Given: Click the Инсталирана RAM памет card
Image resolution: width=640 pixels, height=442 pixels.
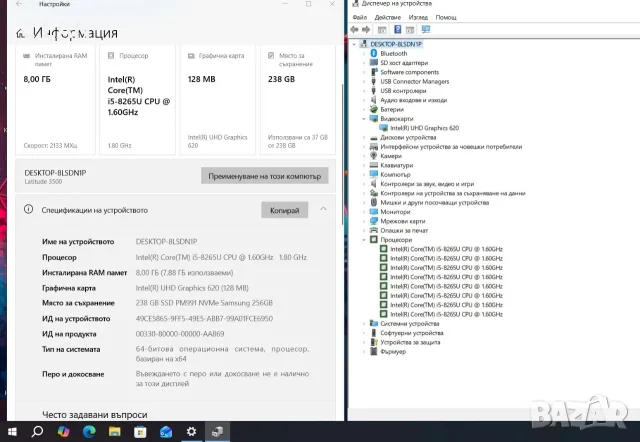Looking at the screenshot, I should [x=55, y=100].
